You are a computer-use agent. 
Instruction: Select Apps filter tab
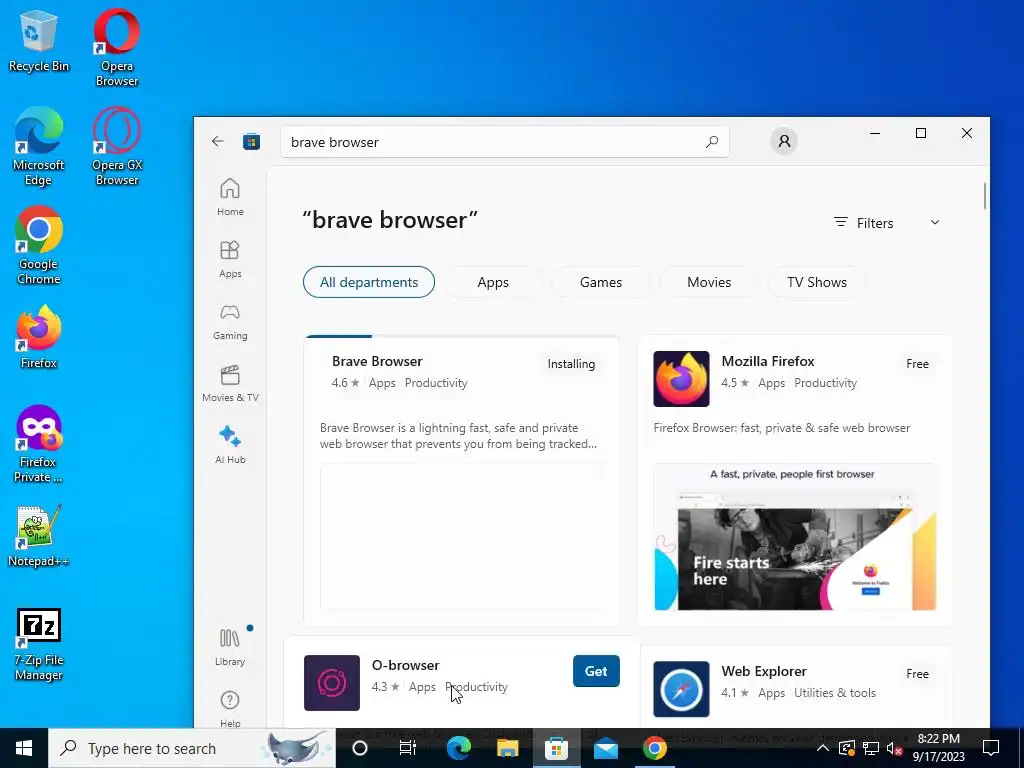(x=493, y=282)
